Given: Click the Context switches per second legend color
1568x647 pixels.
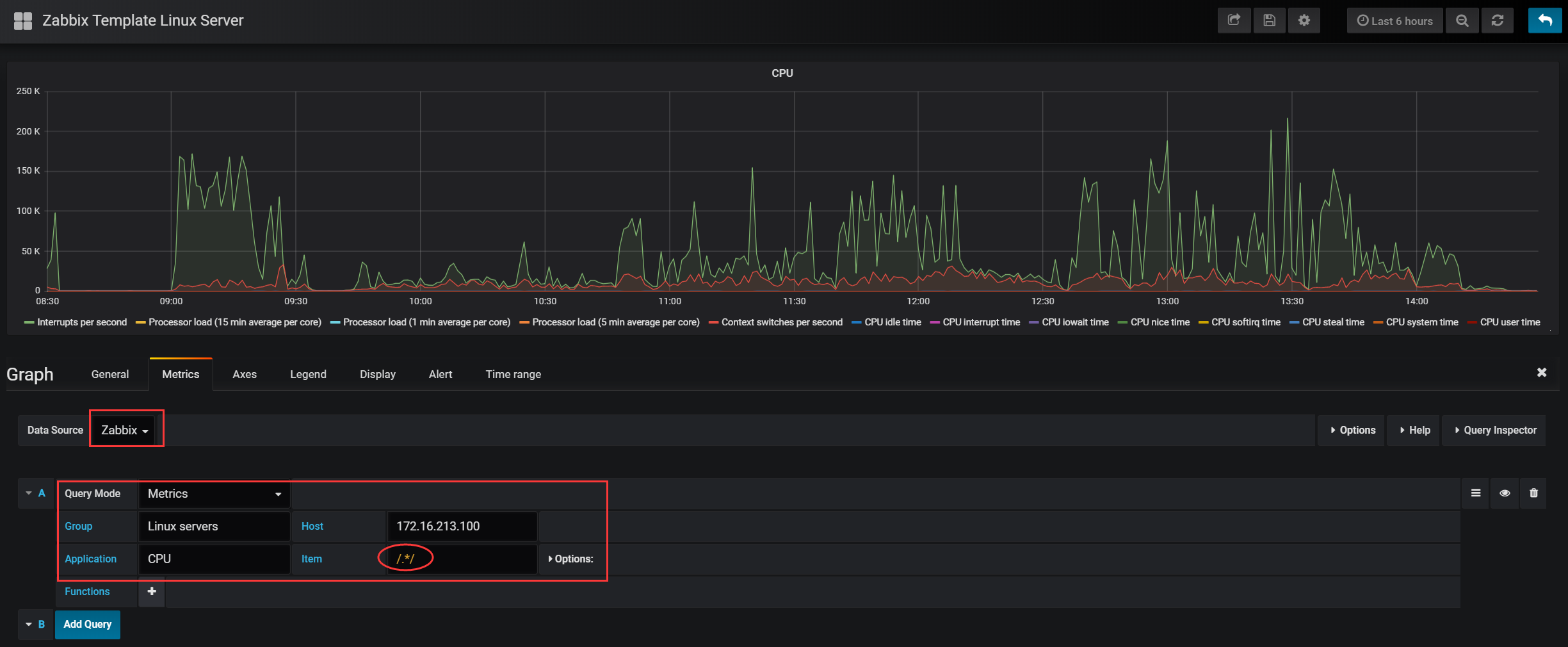Looking at the screenshot, I should pyautogui.click(x=713, y=323).
